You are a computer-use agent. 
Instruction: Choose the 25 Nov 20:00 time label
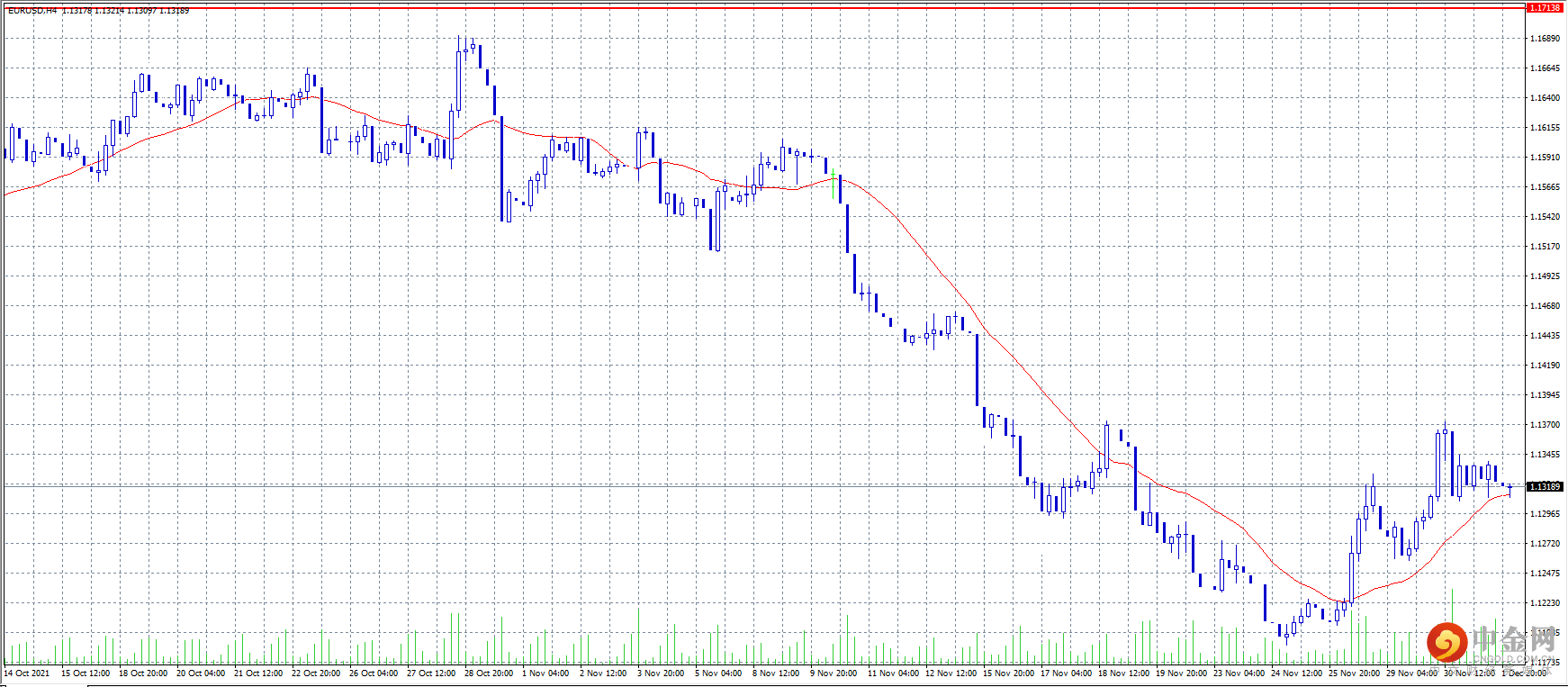pyautogui.click(x=1355, y=673)
